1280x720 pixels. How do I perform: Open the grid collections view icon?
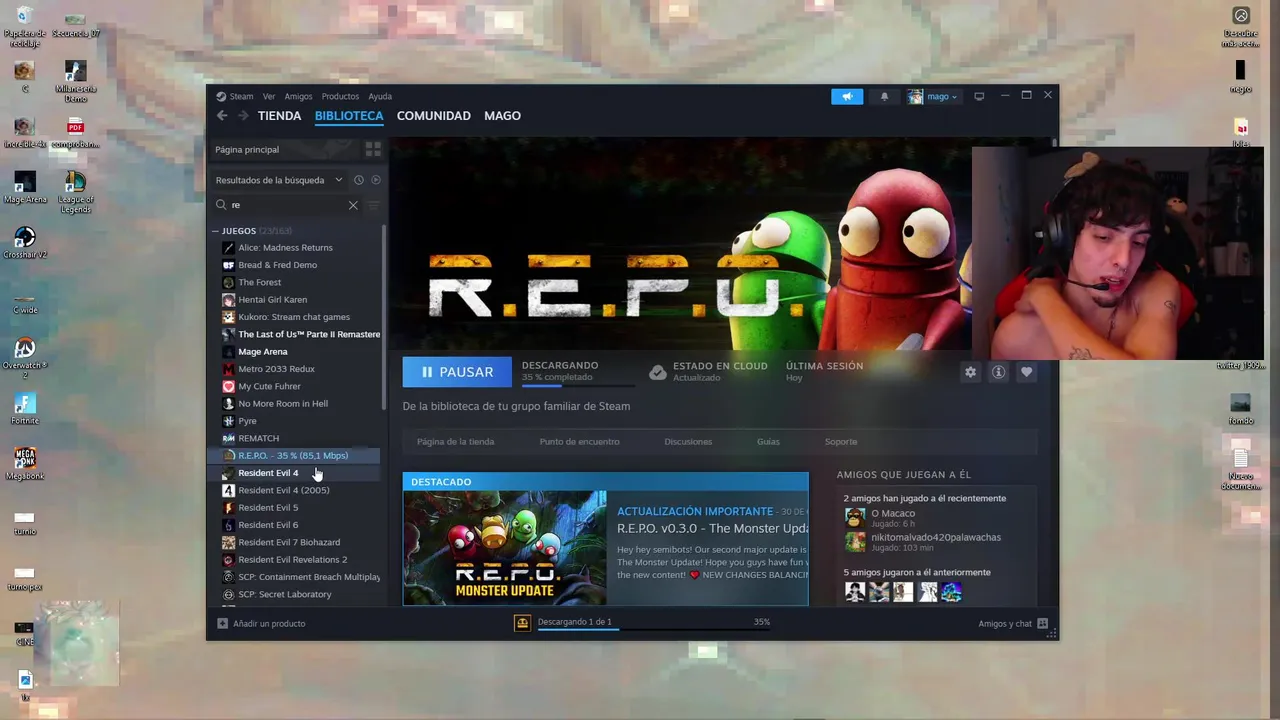[x=373, y=149]
